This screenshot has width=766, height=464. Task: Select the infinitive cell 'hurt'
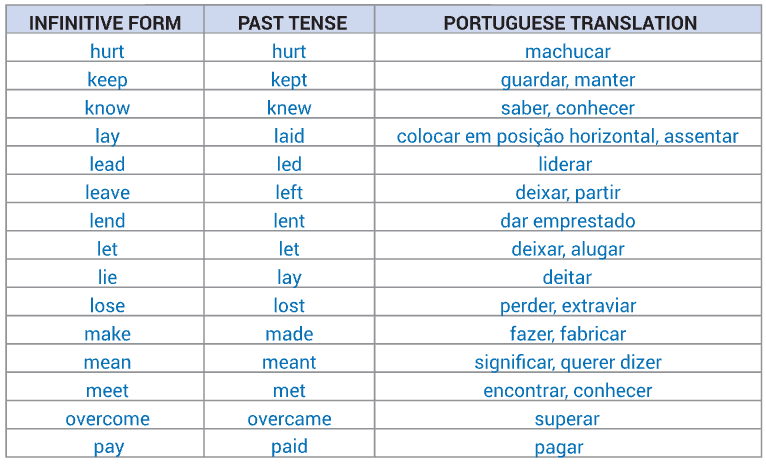pos(107,51)
